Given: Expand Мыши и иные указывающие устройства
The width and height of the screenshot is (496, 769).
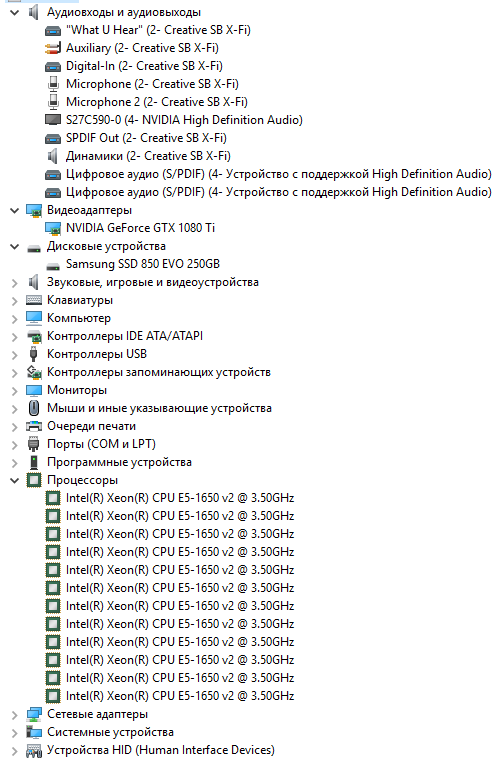Looking at the screenshot, I should 15,409.
